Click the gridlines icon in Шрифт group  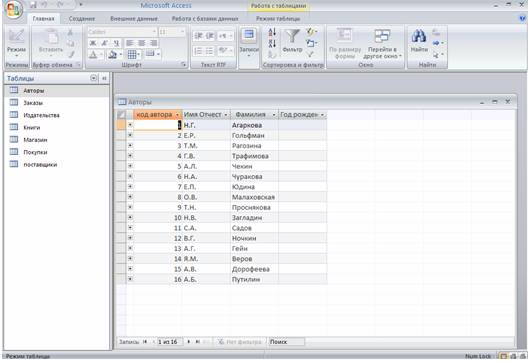point(132,54)
